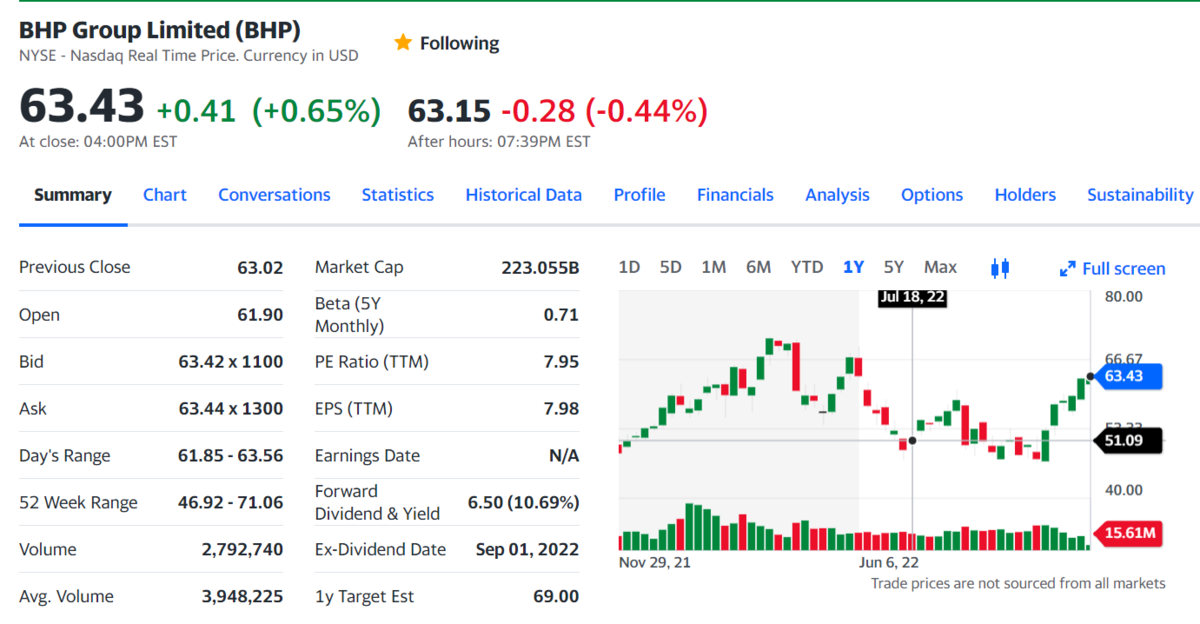
Task: Click the 1y Target Est value 69.00
Action: point(556,597)
